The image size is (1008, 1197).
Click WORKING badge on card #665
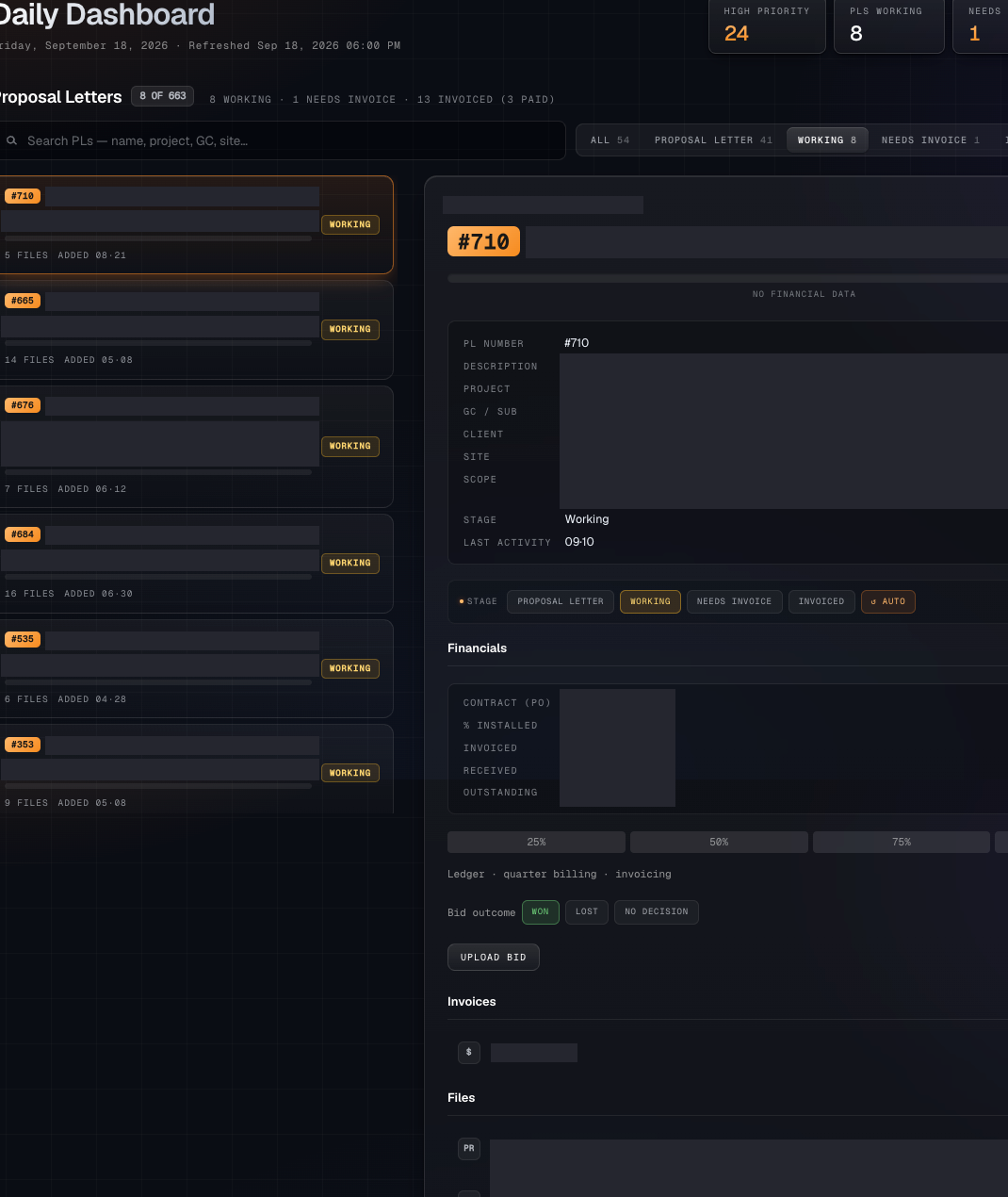coord(350,329)
